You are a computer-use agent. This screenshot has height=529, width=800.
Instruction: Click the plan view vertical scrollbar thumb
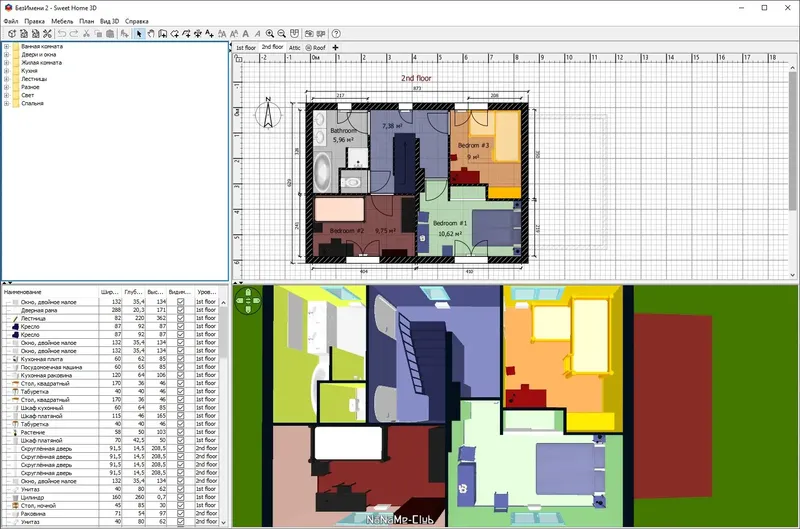(792, 140)
